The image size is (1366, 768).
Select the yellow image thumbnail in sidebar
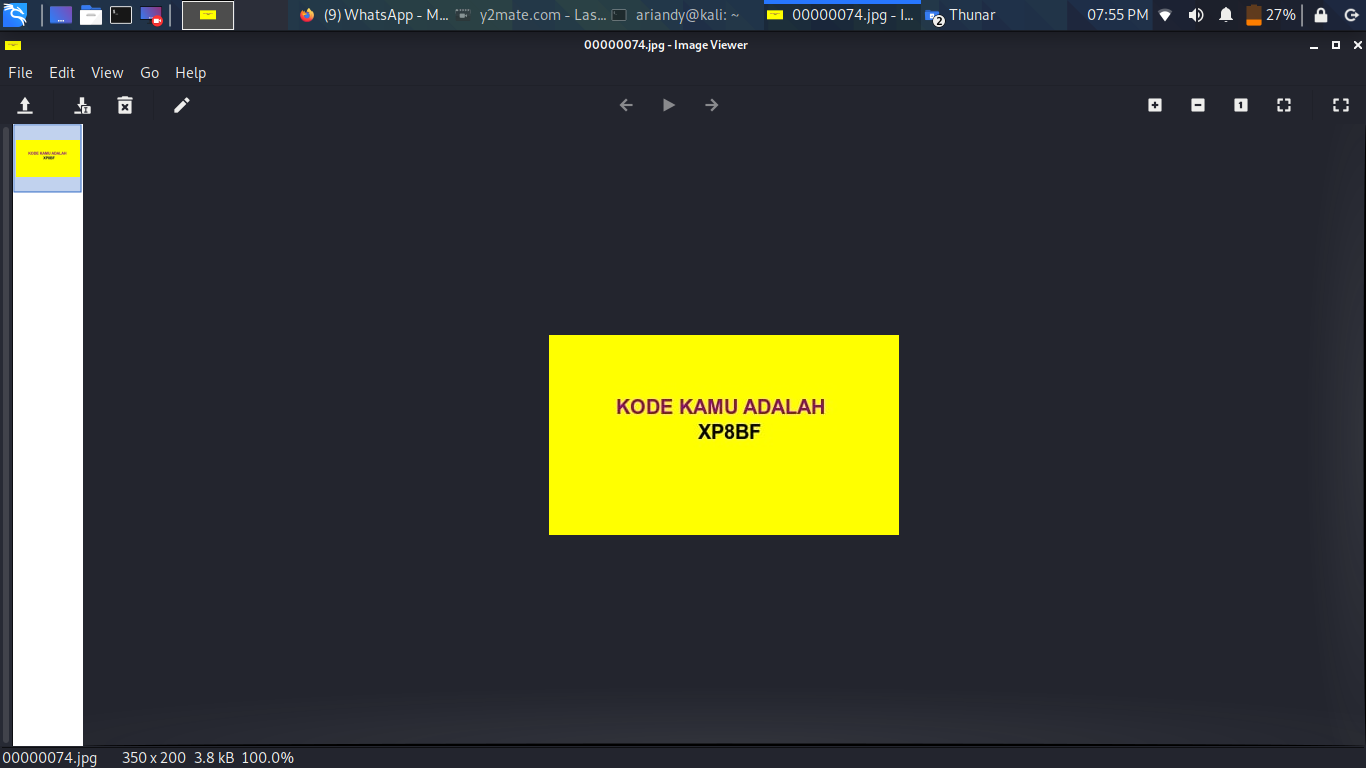point(47,158)
